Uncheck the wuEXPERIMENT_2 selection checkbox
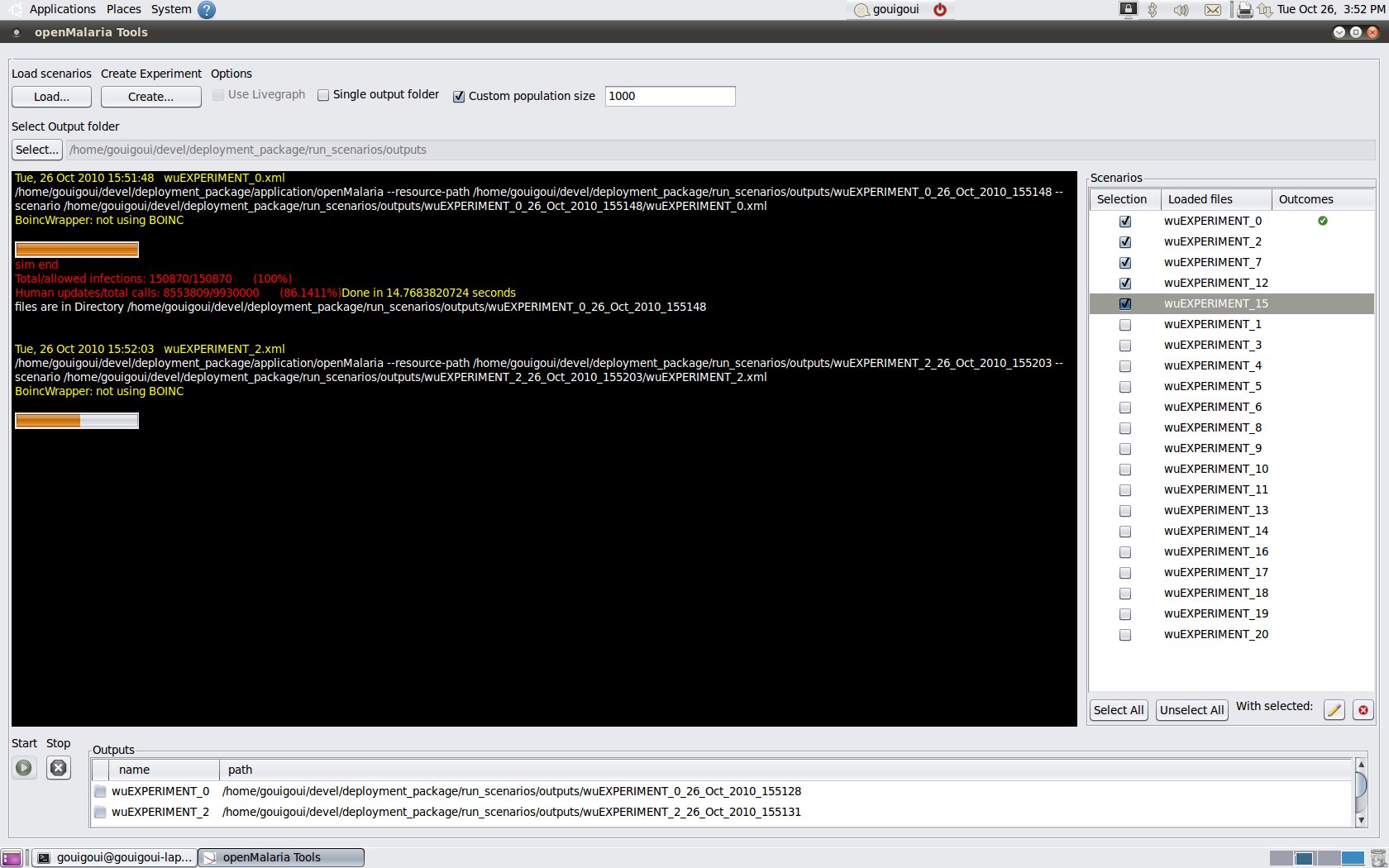The image size is (1389, 868). click(1125, 242)
